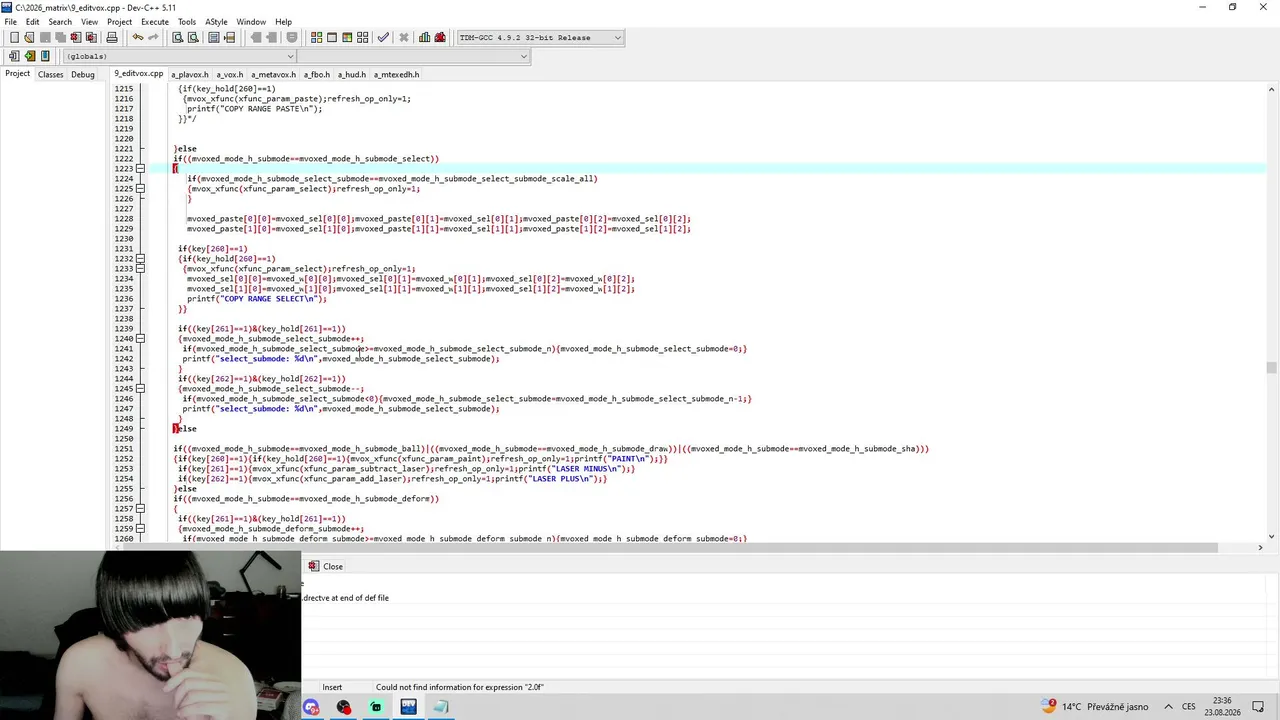
Task: Switch to the a_metavox.h editor tab
Action: click(274, 75)
